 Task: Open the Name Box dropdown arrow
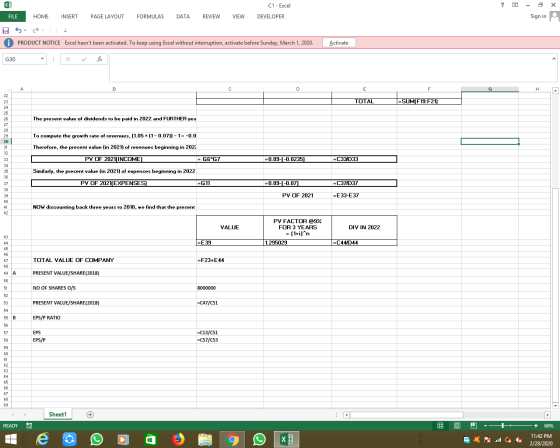pos(42,59)
